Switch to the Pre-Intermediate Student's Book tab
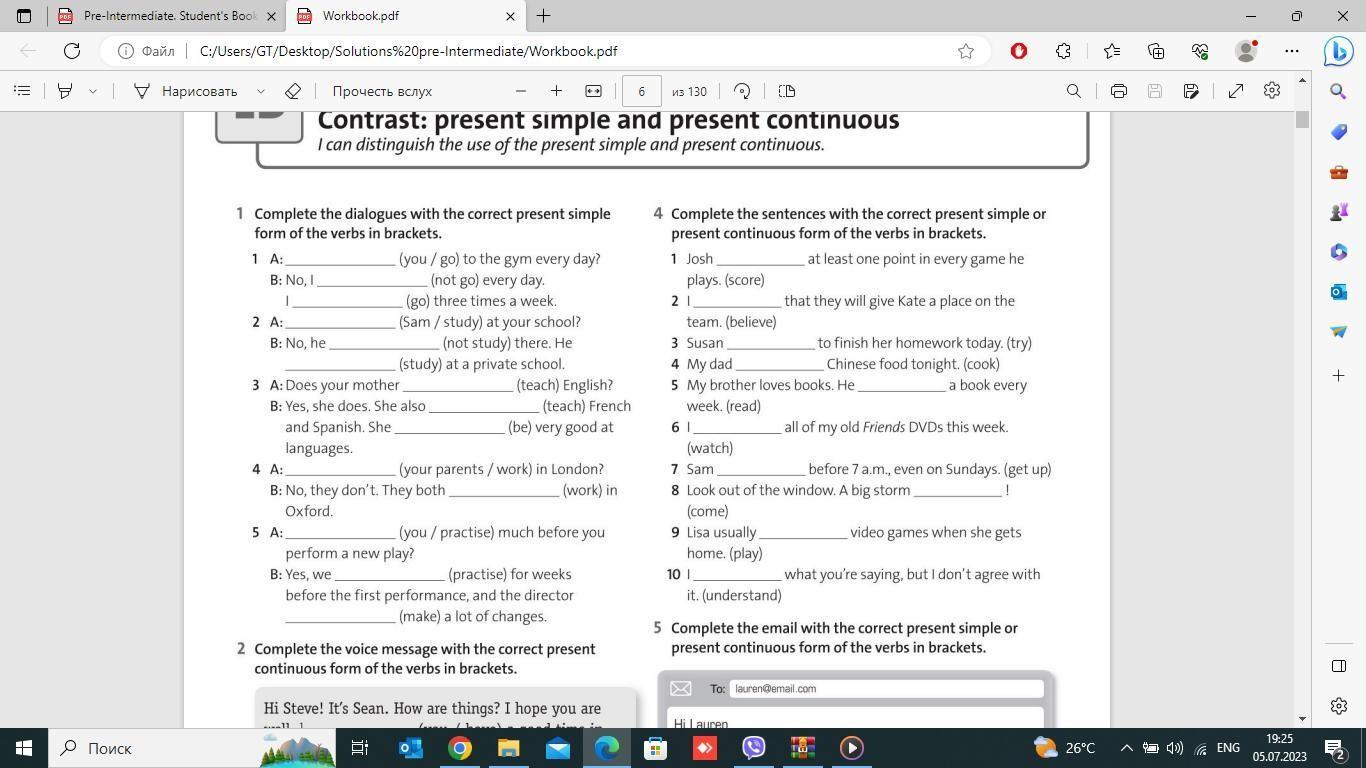This screenshot has height=768, width=1366. (x=161, y=16)
